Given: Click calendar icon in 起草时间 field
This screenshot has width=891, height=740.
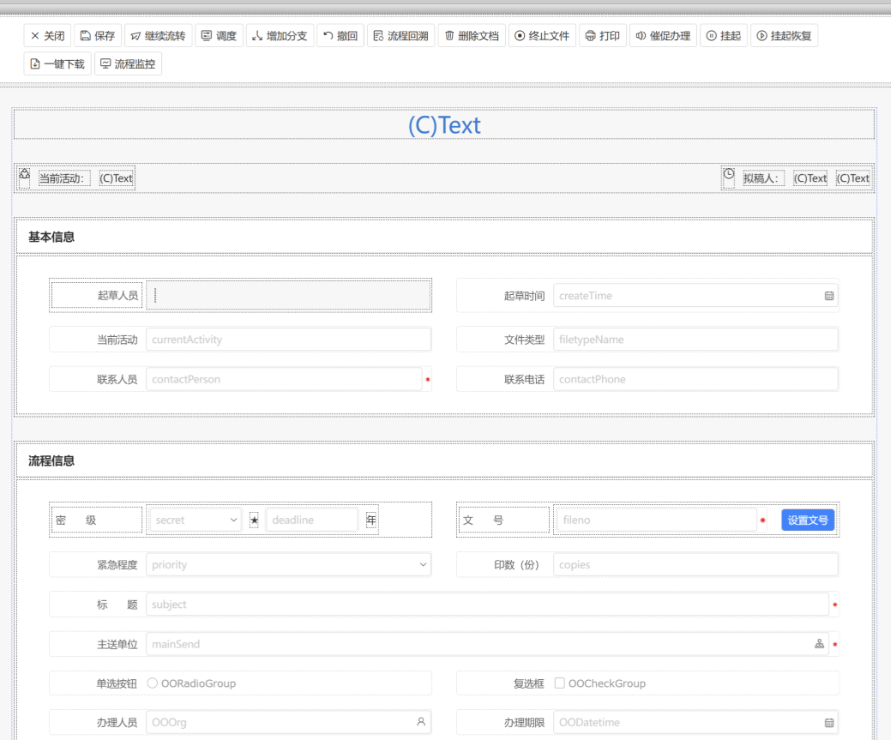Looking at the screenshot, I should 829,296.
